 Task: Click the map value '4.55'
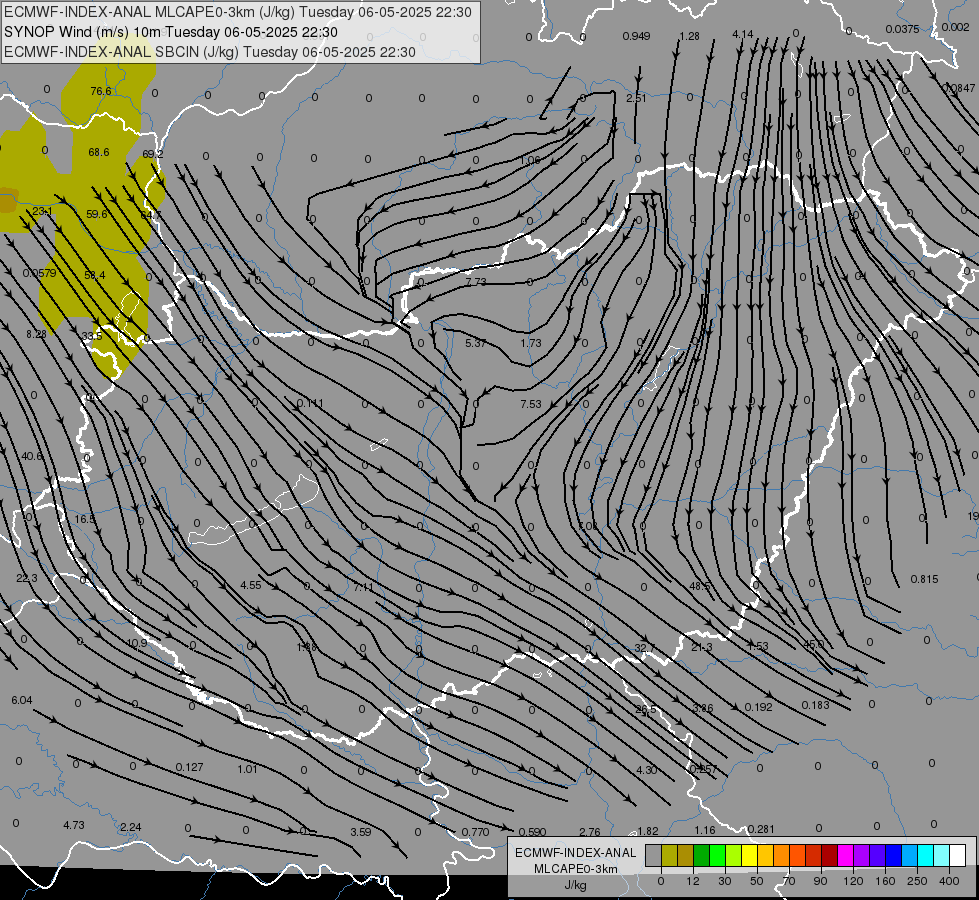coord(251,585)
